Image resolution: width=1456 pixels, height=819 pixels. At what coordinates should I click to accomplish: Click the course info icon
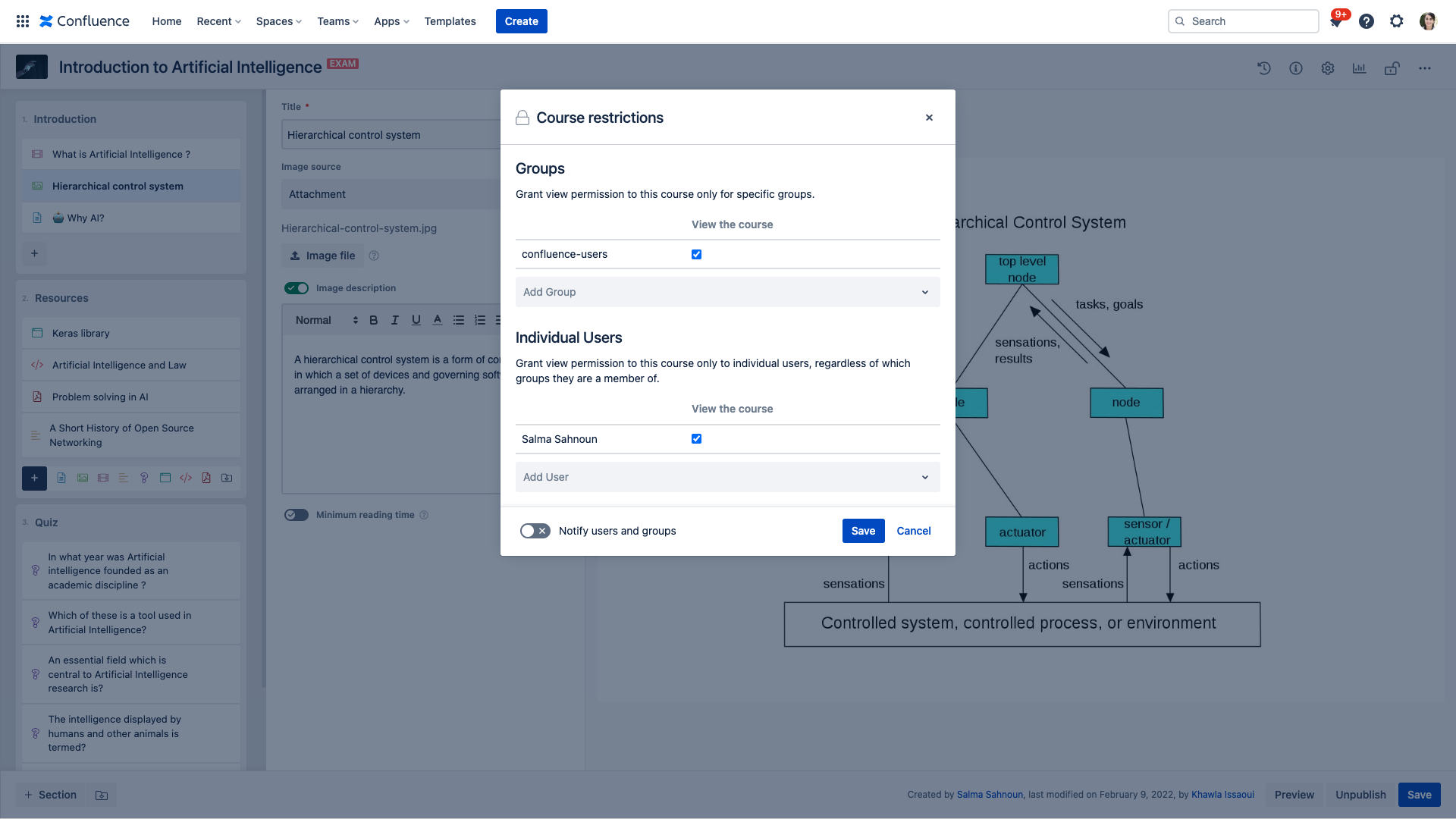(1296, 68)
